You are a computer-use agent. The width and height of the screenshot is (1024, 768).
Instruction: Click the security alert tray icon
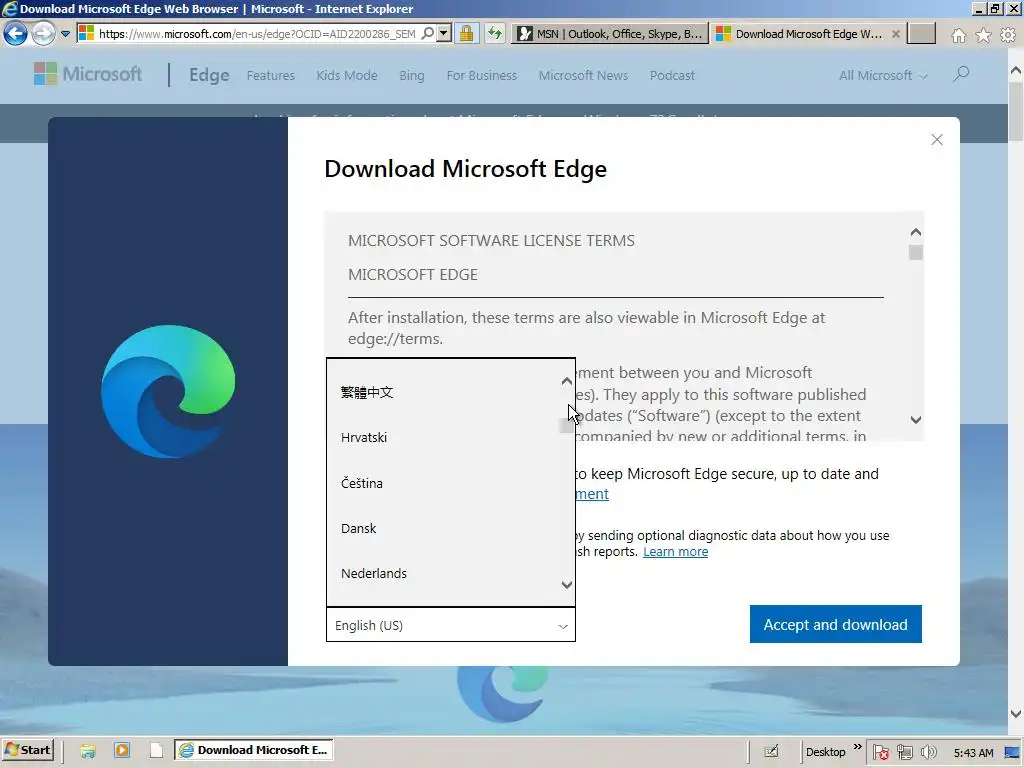(x=880, y=752)
